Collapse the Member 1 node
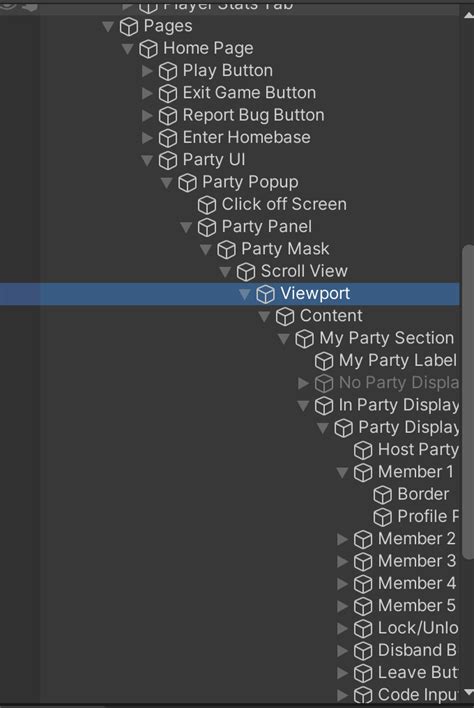Screen dimensions: 474x708 tap(342, 472)
